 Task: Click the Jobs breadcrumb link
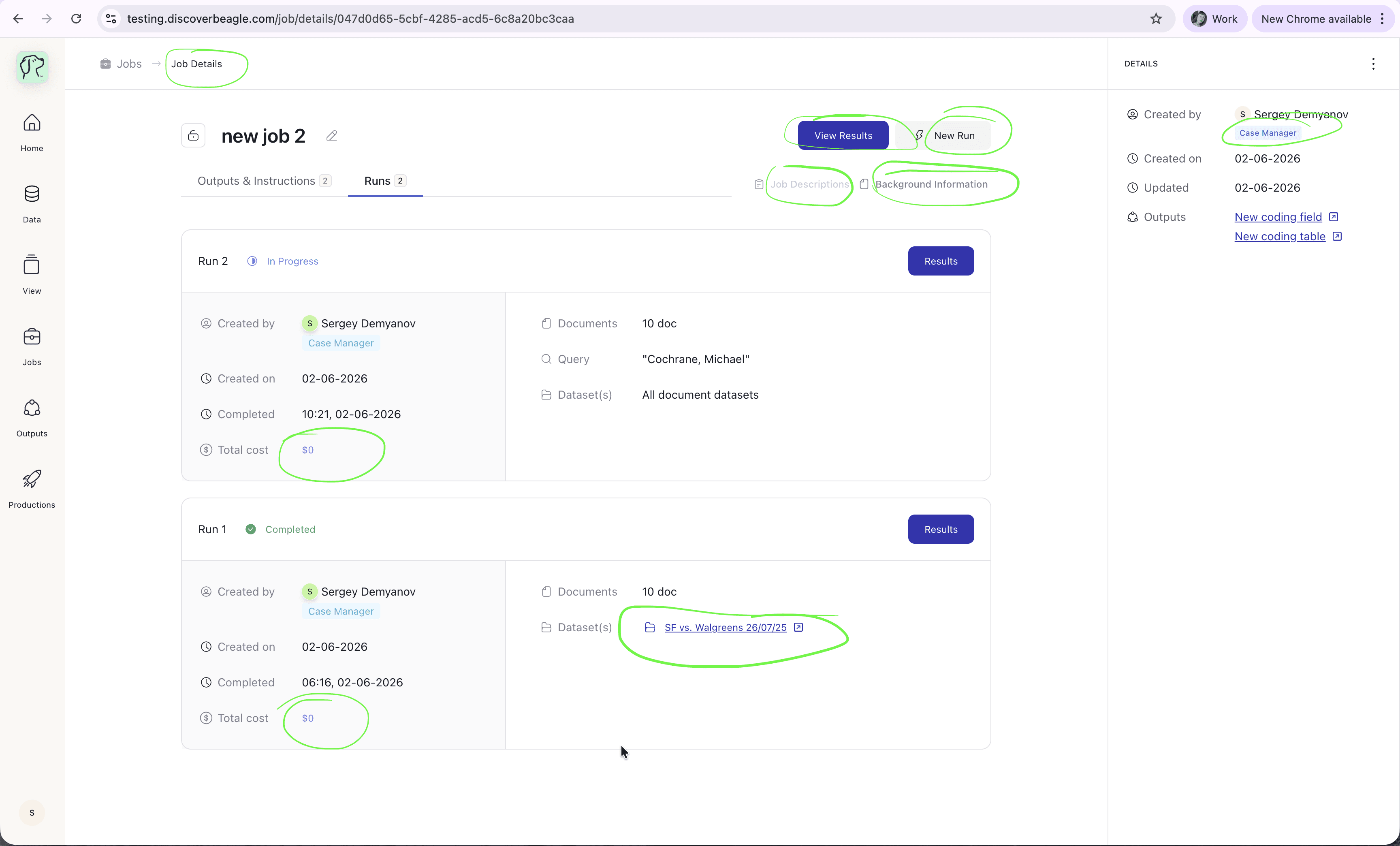point(128,64)
